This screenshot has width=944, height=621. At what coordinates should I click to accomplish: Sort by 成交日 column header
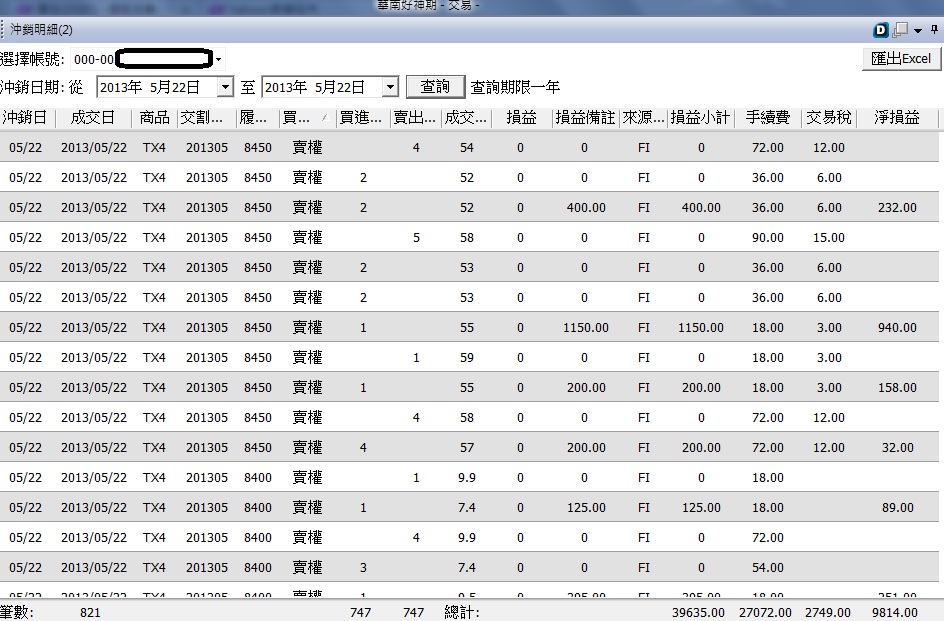(x=93, y=117)
